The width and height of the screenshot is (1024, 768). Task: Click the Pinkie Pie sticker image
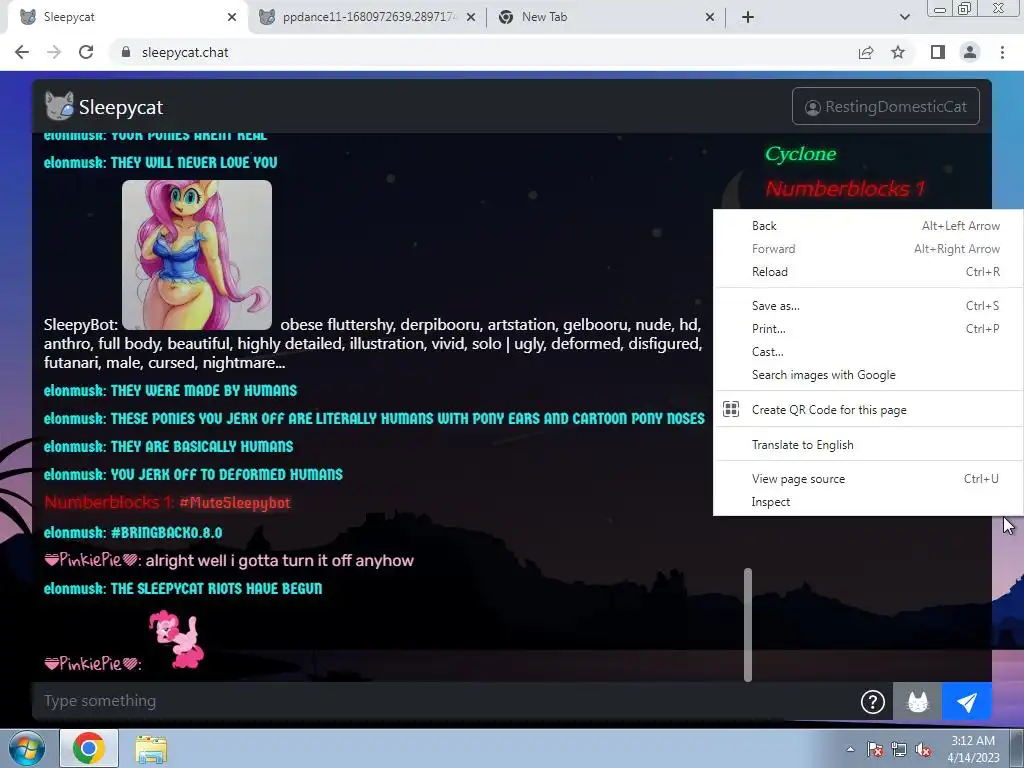[x=176, y=640]
